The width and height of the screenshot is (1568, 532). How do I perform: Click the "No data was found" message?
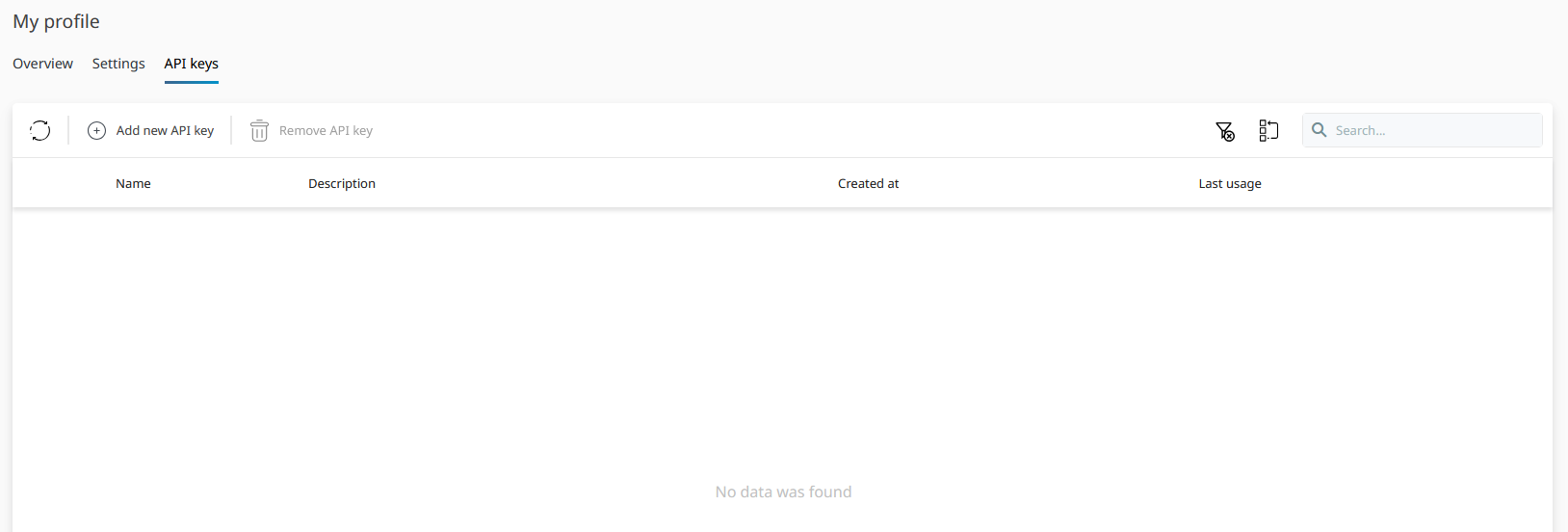(783, 492)
